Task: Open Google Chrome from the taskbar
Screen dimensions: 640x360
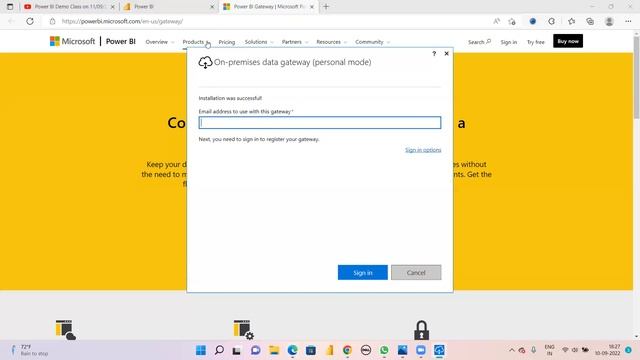Action: 347,350
